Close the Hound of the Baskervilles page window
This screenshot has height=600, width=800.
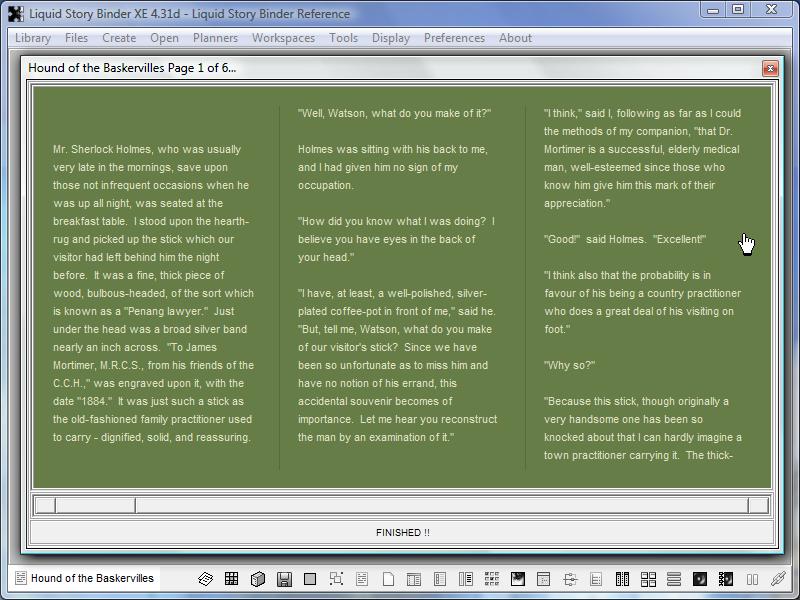point(769,69)
